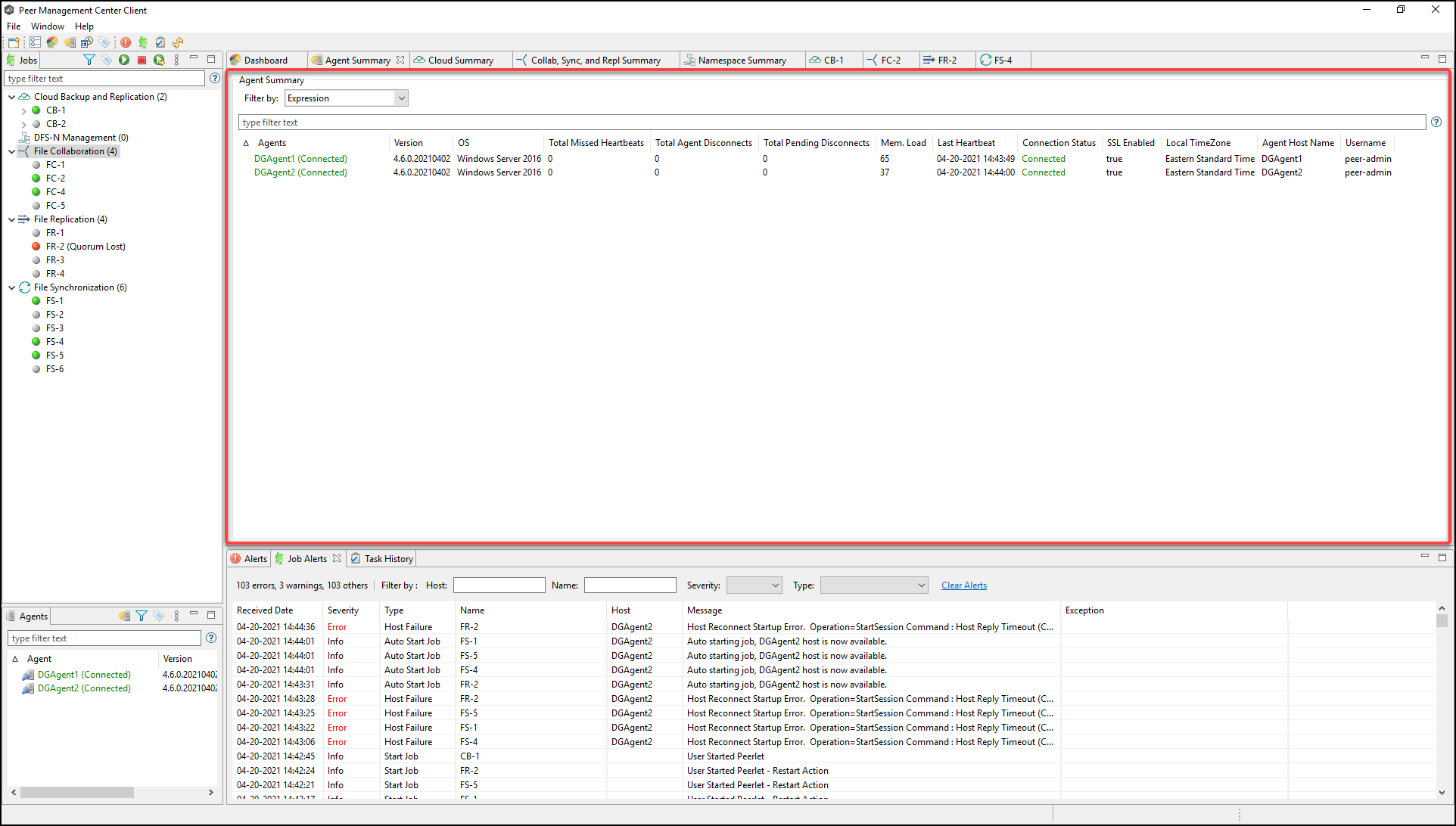Sort by the Mem. Load column header

(x=903, y=142)
